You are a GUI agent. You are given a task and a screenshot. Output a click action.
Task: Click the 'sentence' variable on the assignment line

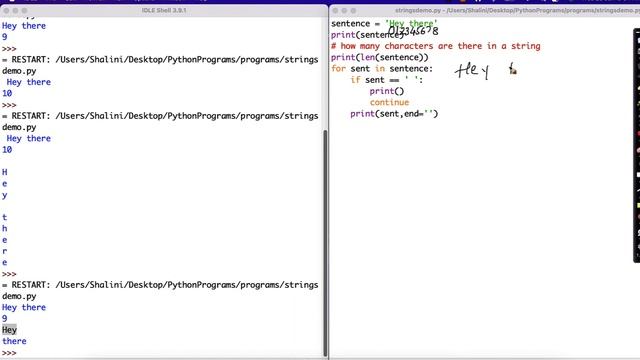(350, 23)
